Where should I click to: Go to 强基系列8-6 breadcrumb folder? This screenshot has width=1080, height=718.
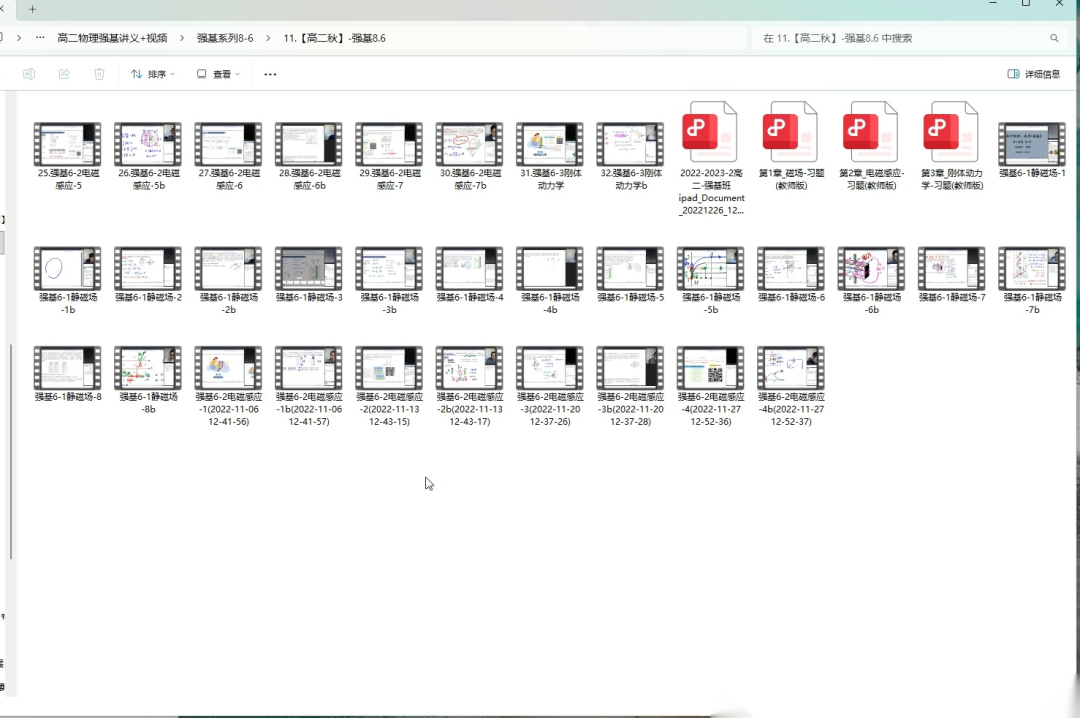[225, 38]
